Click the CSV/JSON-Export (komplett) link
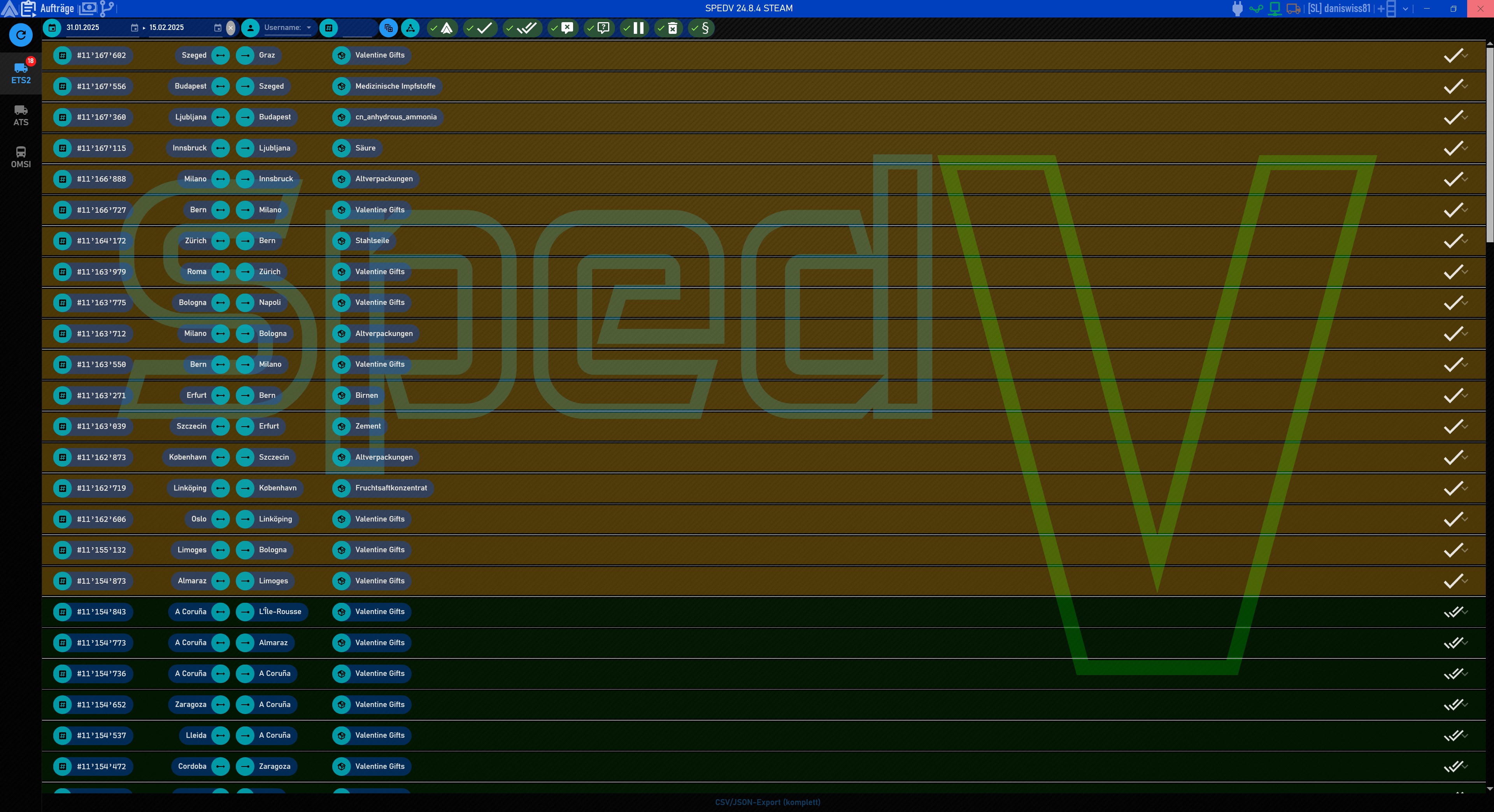Screen dimensions: 1494x812 point(767,802)
